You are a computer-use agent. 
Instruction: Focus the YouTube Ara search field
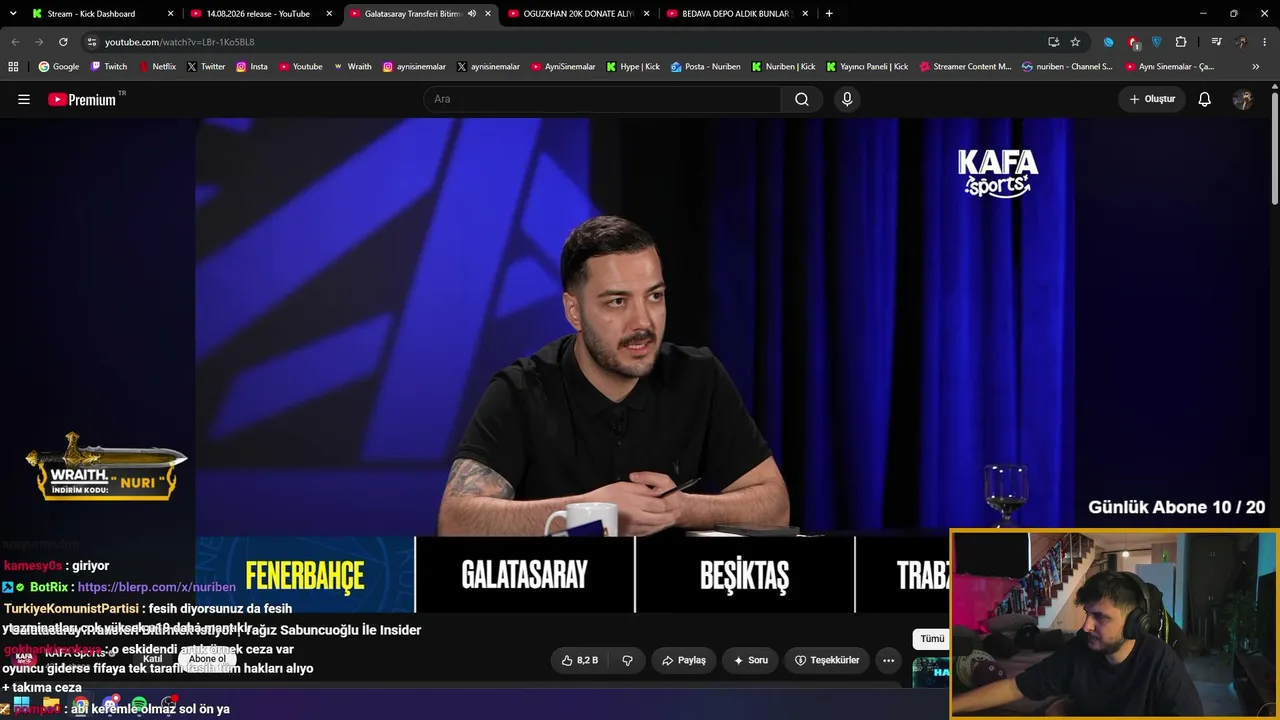click(603, 99)
